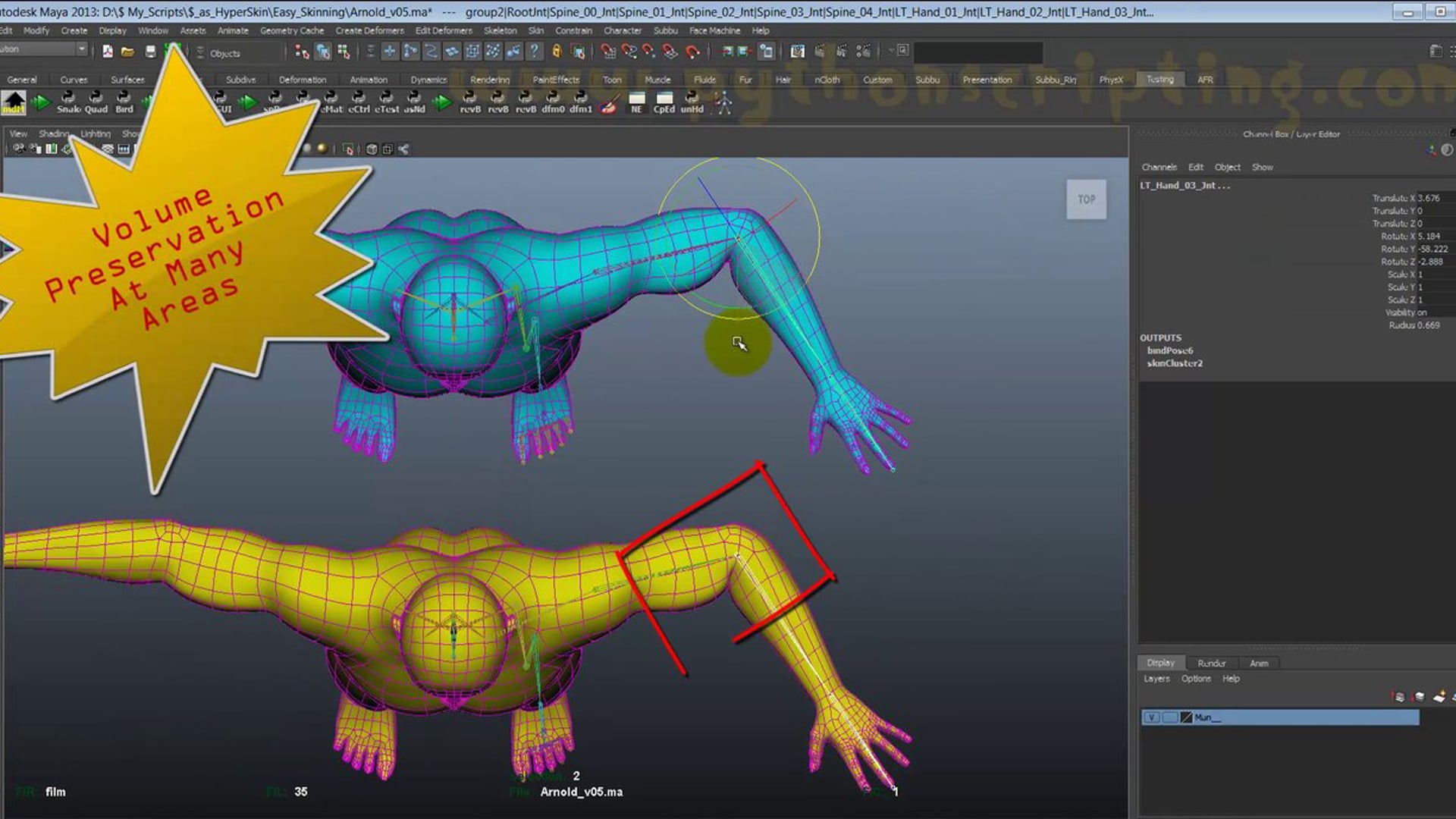Run the dfm0 shelf script
This screenshot has height=819, width=1456.
(x=553, y=102)
